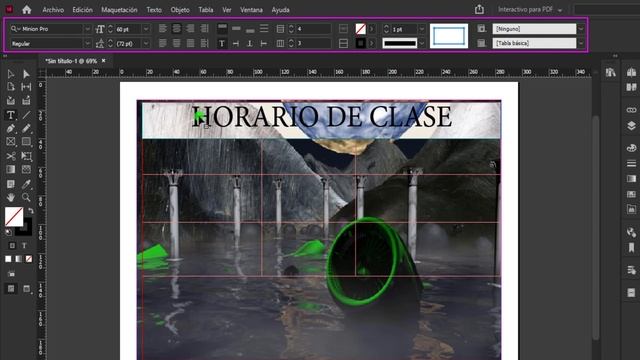The image size is (640, 360).
Task: Select the Gap tool
Action: [26, 87]
